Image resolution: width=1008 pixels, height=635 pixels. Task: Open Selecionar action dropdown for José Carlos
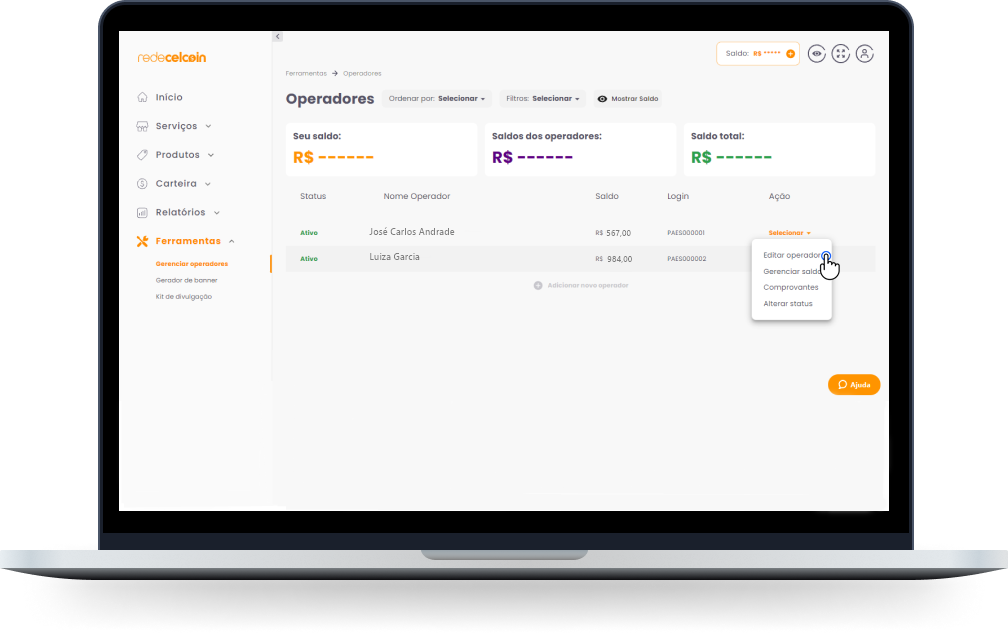(789, 233)
